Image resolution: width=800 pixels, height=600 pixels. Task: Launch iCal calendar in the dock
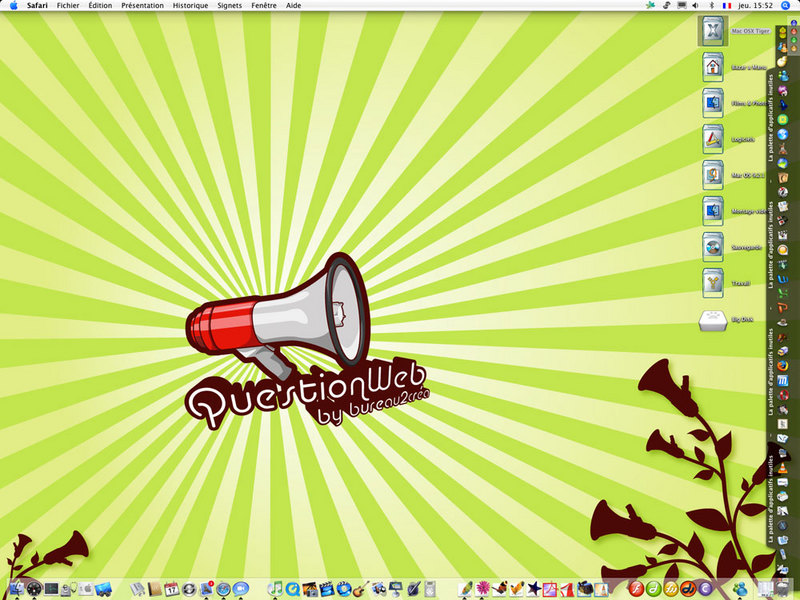(171, 589)
